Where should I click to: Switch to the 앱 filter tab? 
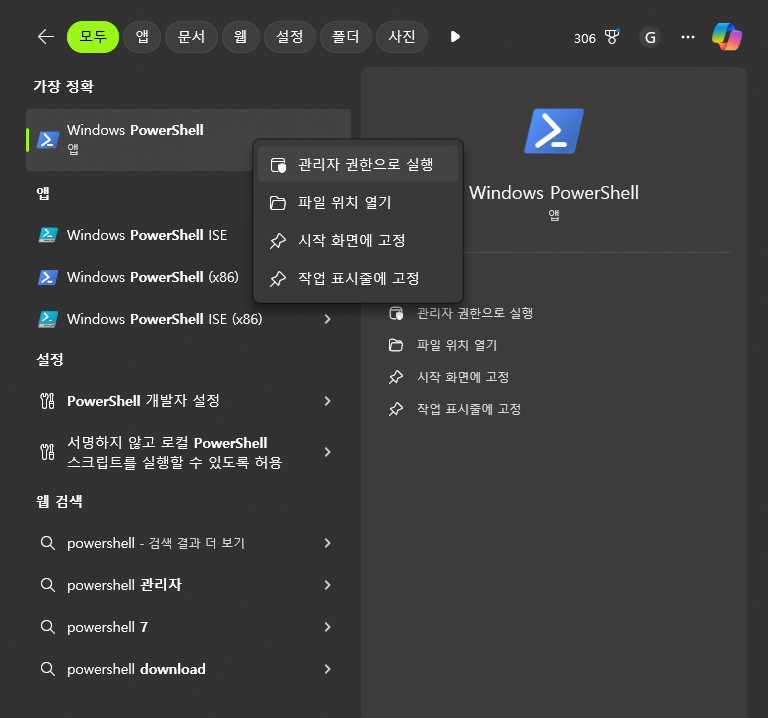click(x=142, y=37)
